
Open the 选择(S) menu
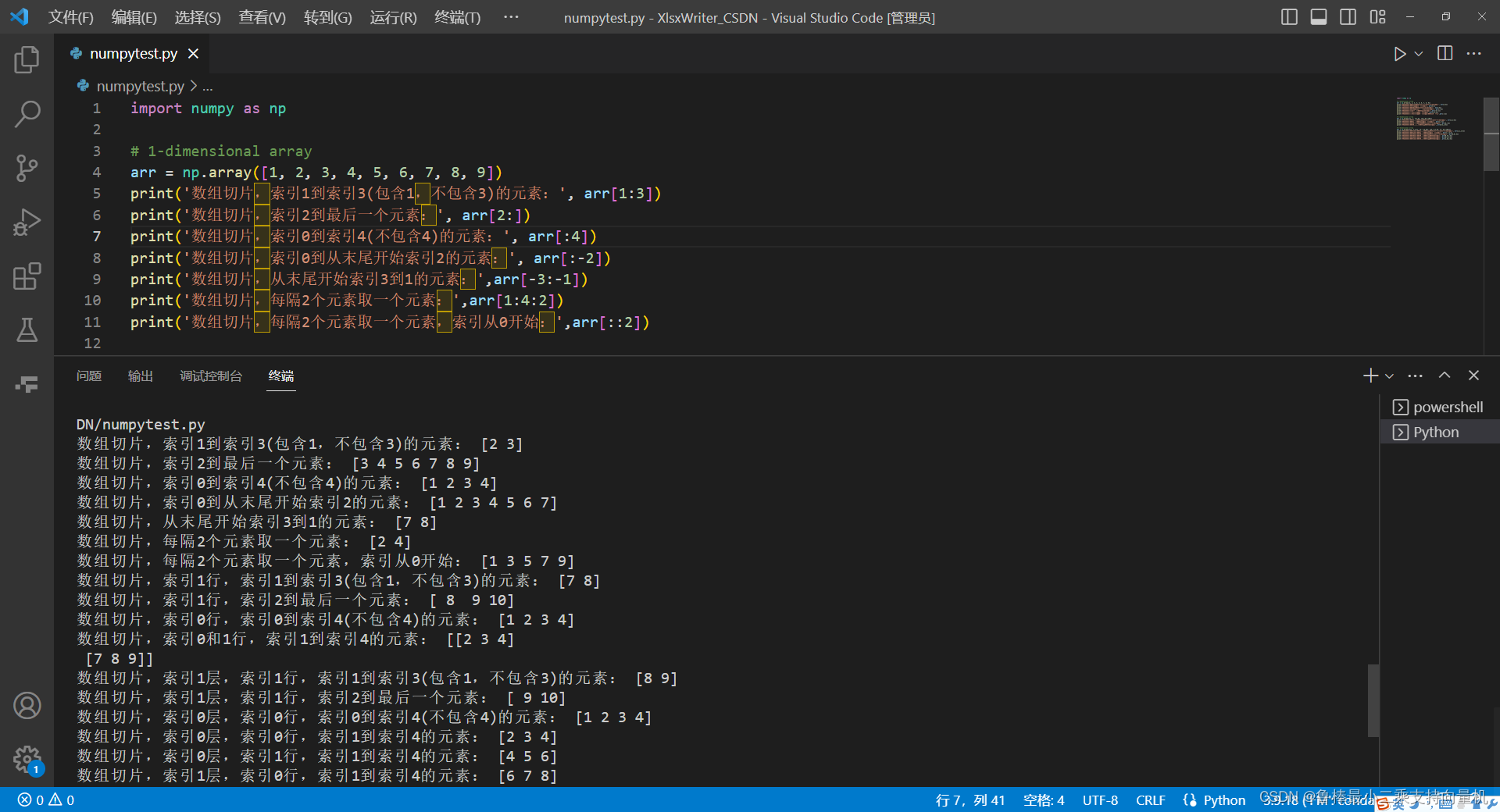click(x=198, y=17)
